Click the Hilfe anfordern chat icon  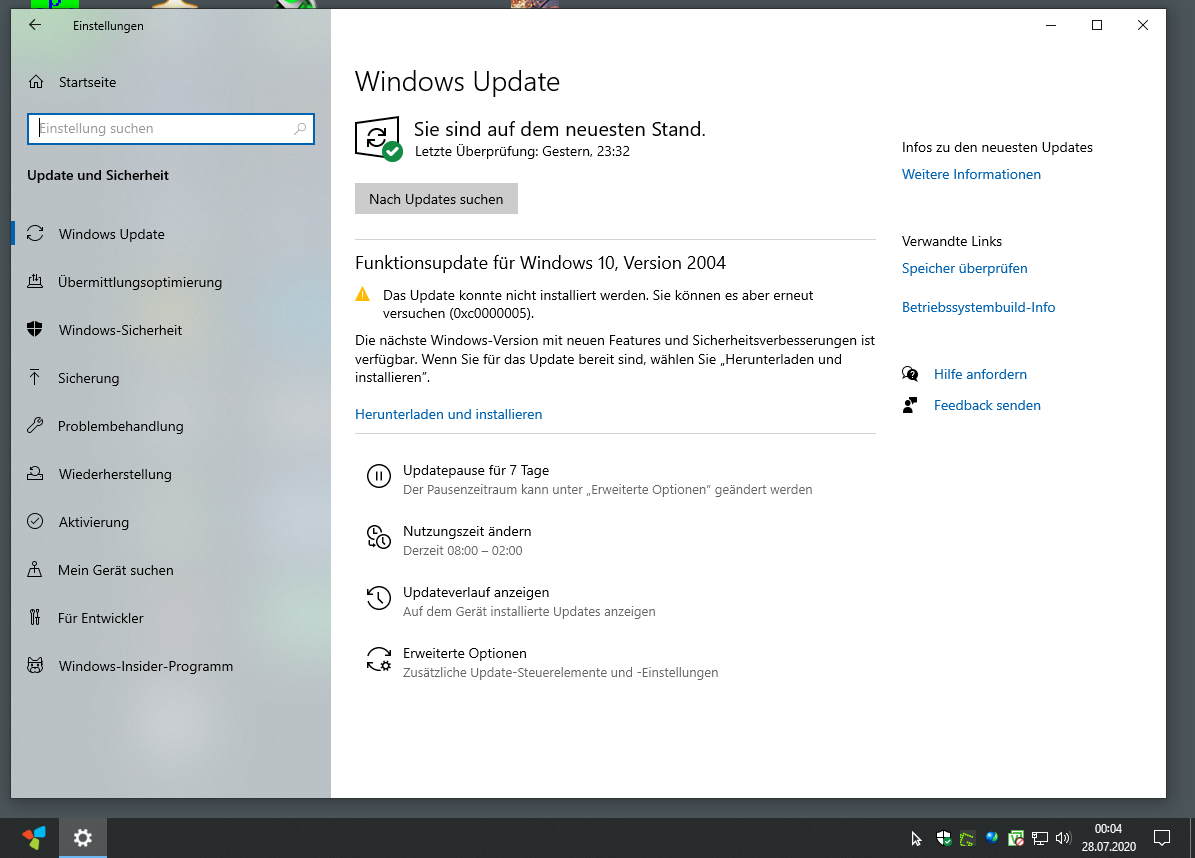pyautogui.click(x=910, y=373)
